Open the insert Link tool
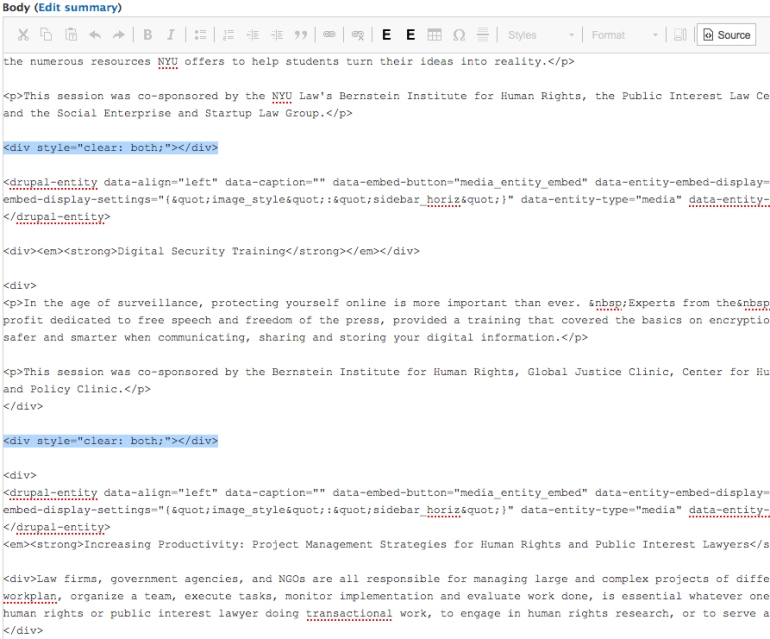This screenshot has height=639, width=770. [329, 34]
